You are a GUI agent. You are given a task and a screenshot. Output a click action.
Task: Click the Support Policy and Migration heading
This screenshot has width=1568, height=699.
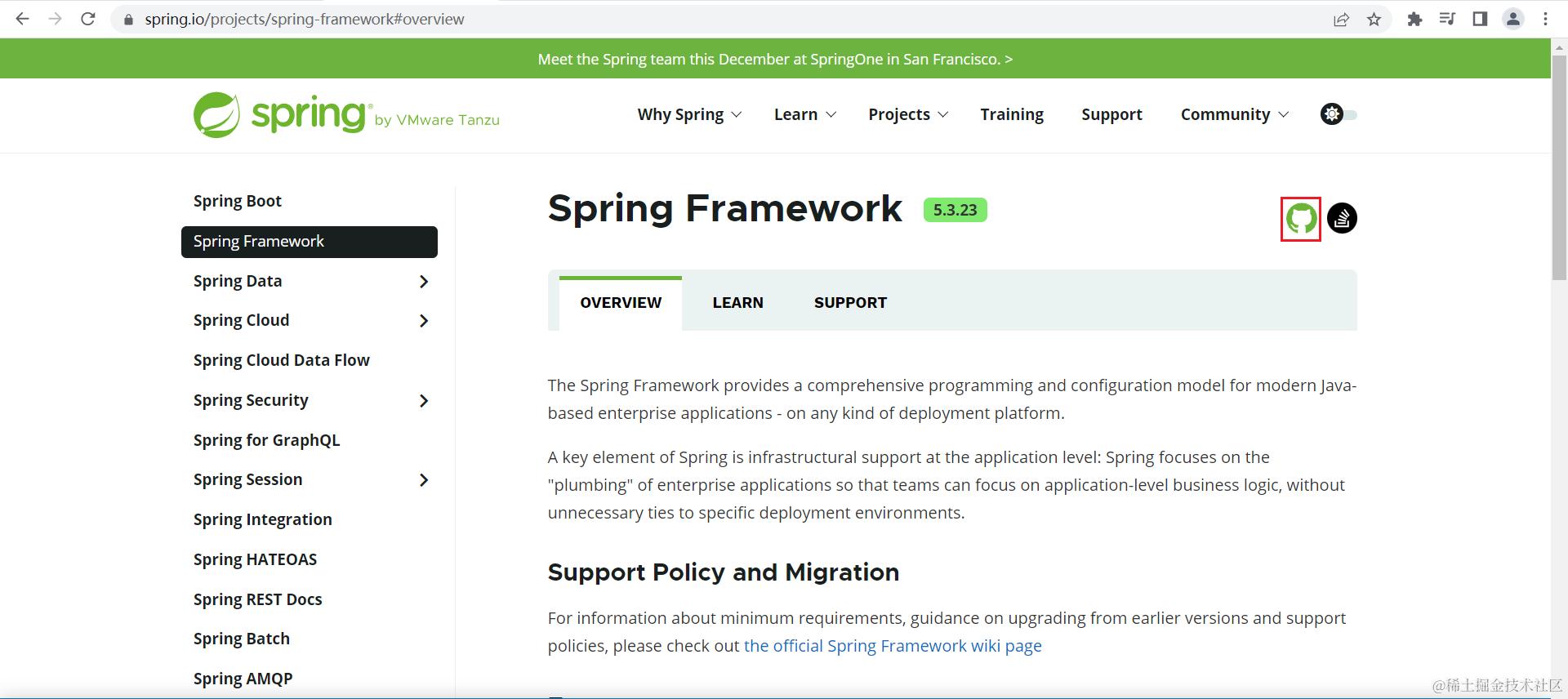(724, 572)
